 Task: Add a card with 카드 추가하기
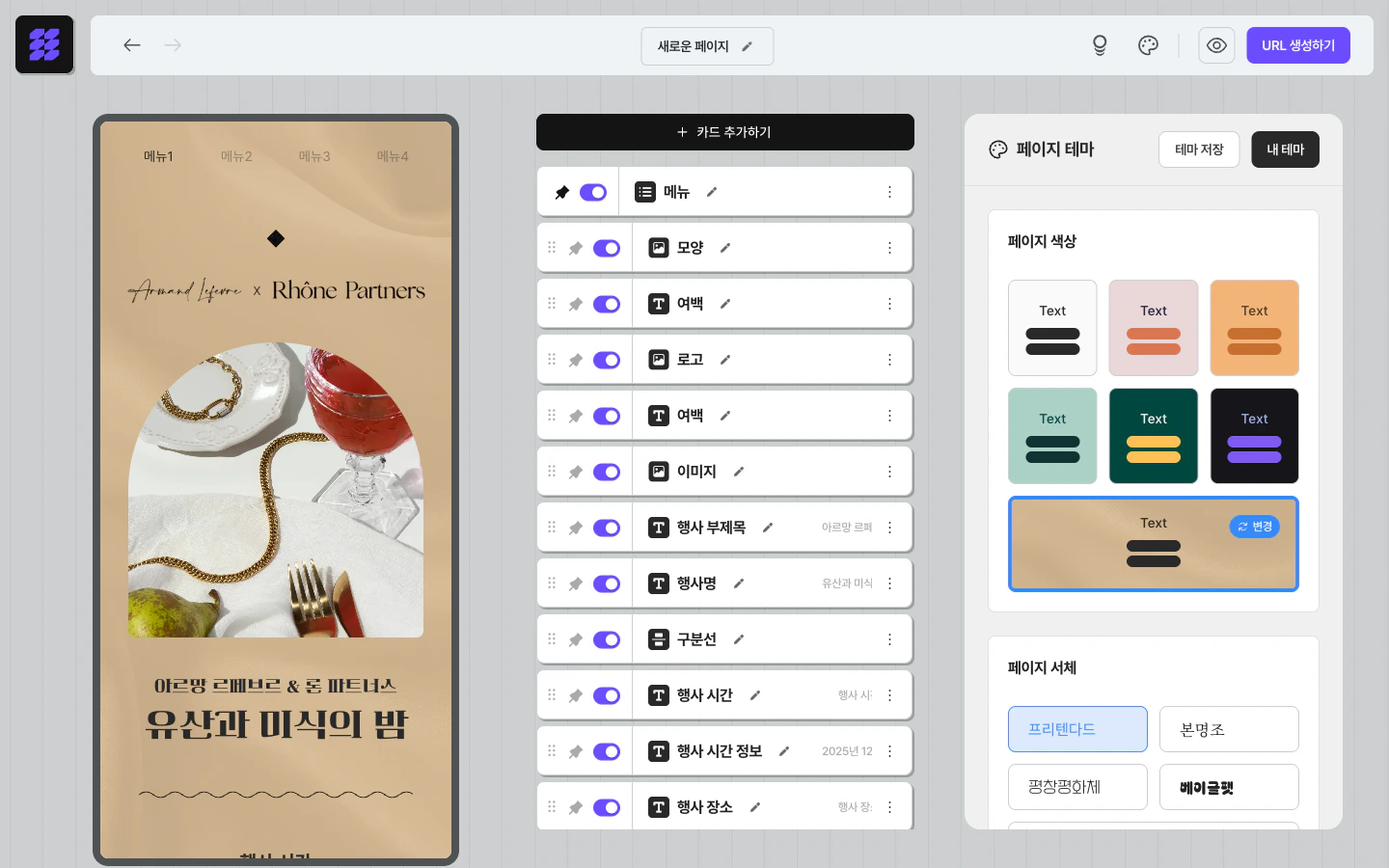[x=725, y=132]
